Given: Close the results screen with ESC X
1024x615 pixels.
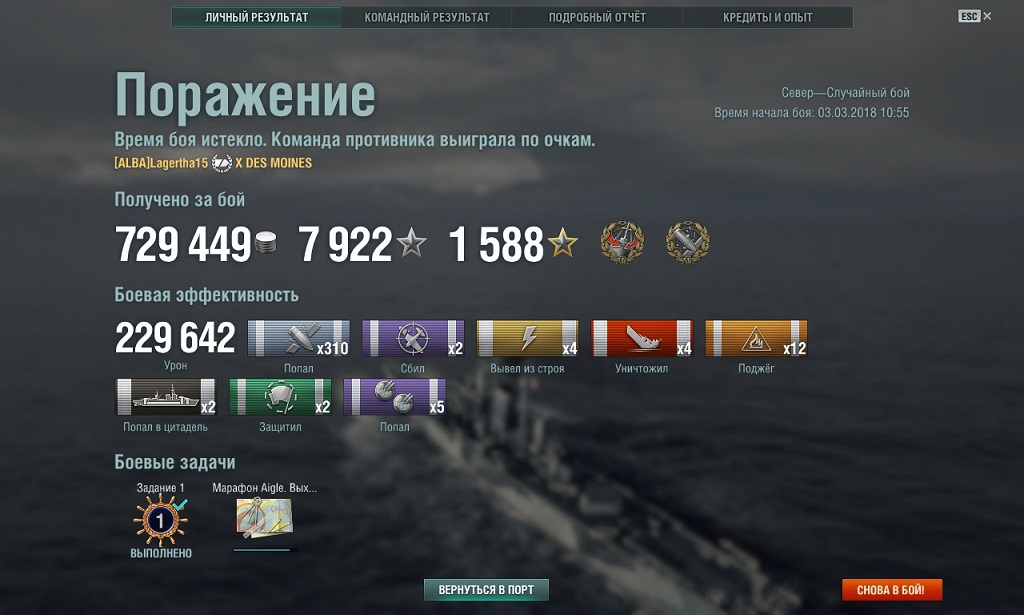Looking at the screenshot, I should [x=974, y=16].
